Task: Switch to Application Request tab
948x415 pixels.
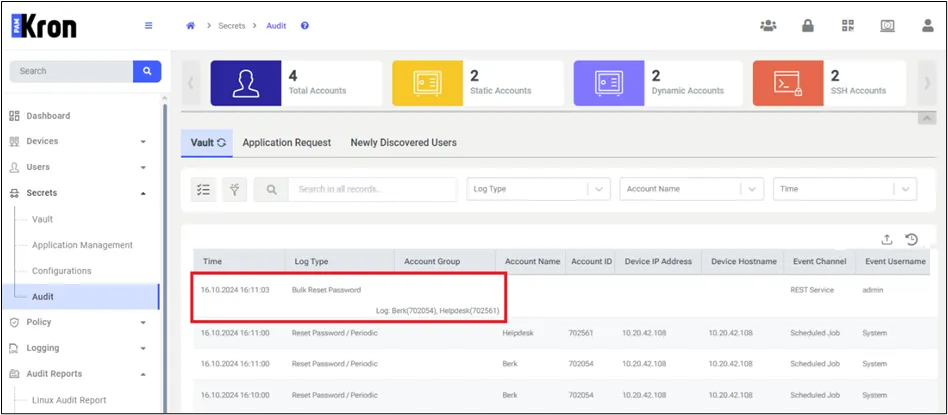Action: click(x=287, y=143)
